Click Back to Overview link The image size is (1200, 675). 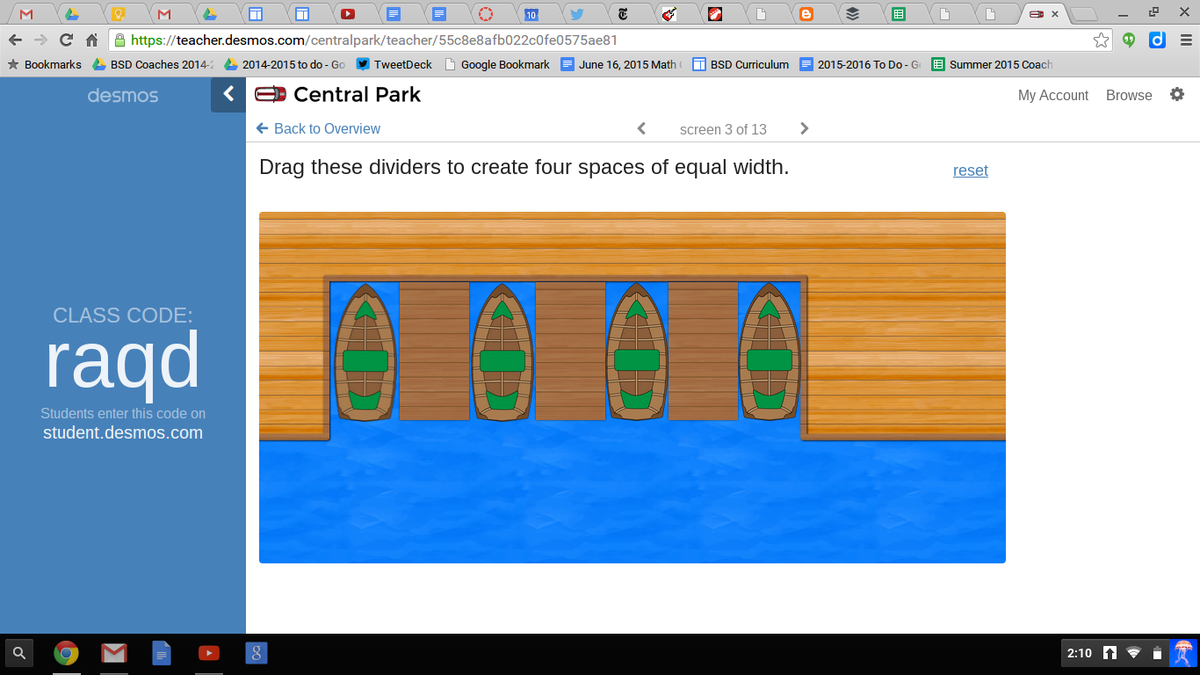[318, 129]
